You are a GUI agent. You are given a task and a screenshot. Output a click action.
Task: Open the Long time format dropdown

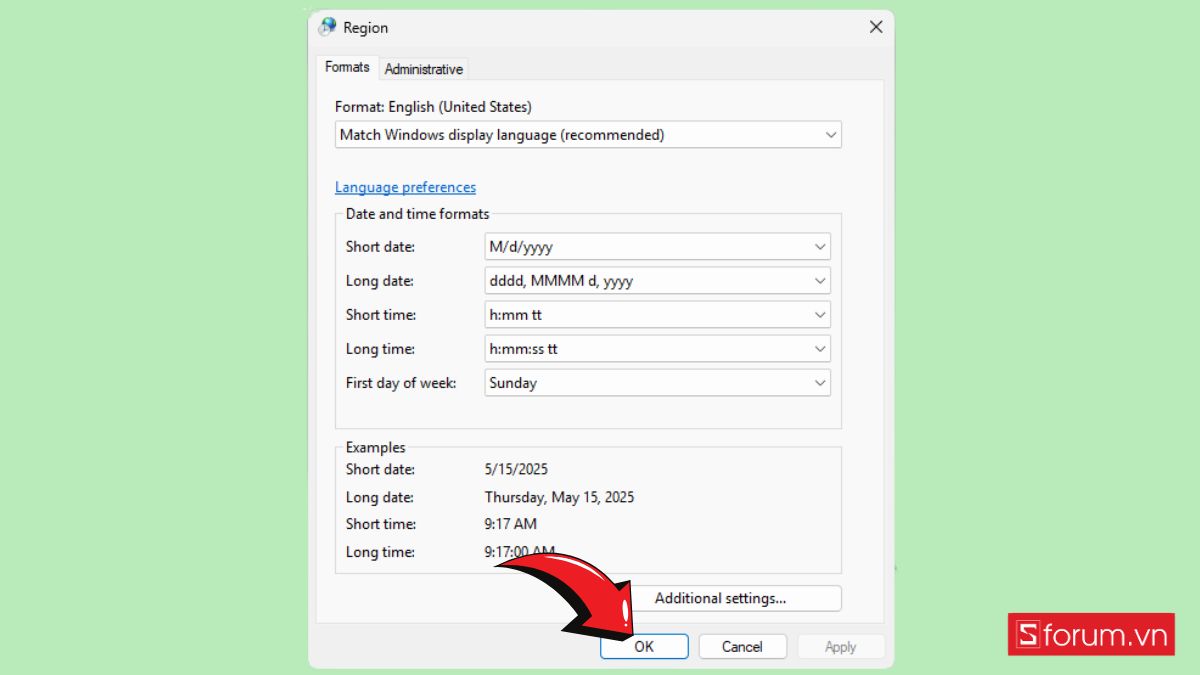[x=657, y=349]
